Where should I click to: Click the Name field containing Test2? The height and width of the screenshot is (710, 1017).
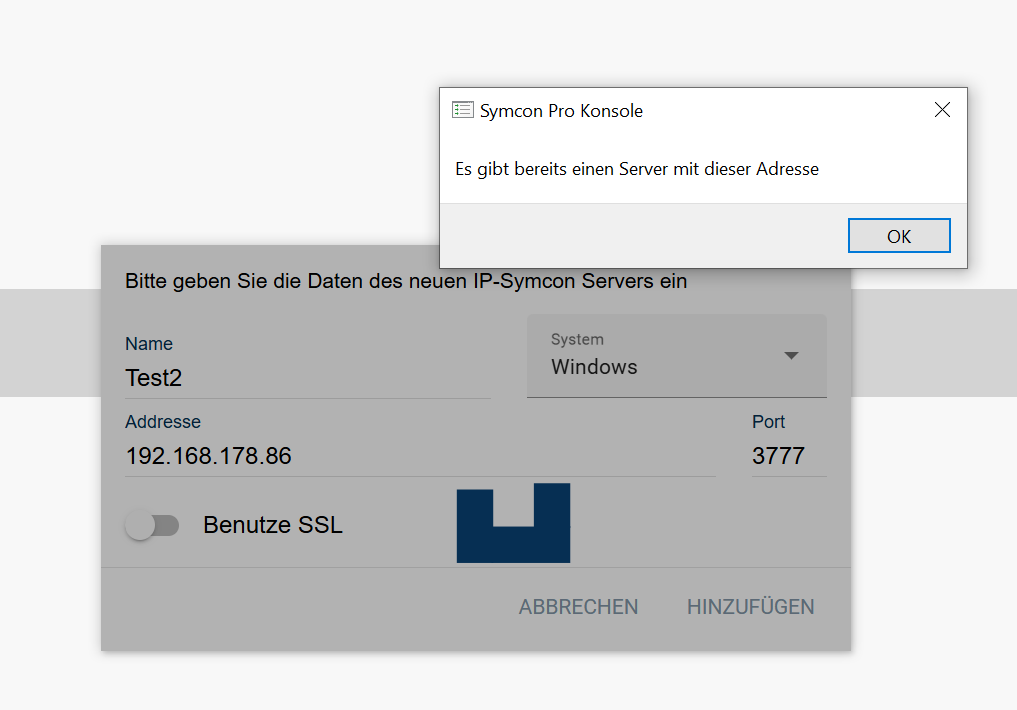pyautogui.click(x=307, y=378)
